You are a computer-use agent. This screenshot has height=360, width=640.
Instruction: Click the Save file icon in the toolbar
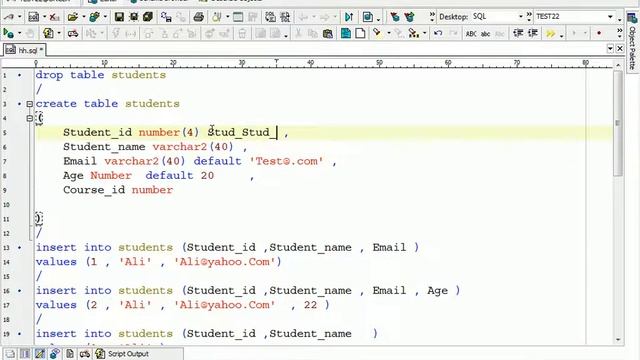pyautogui.click(x=119, y=17)
